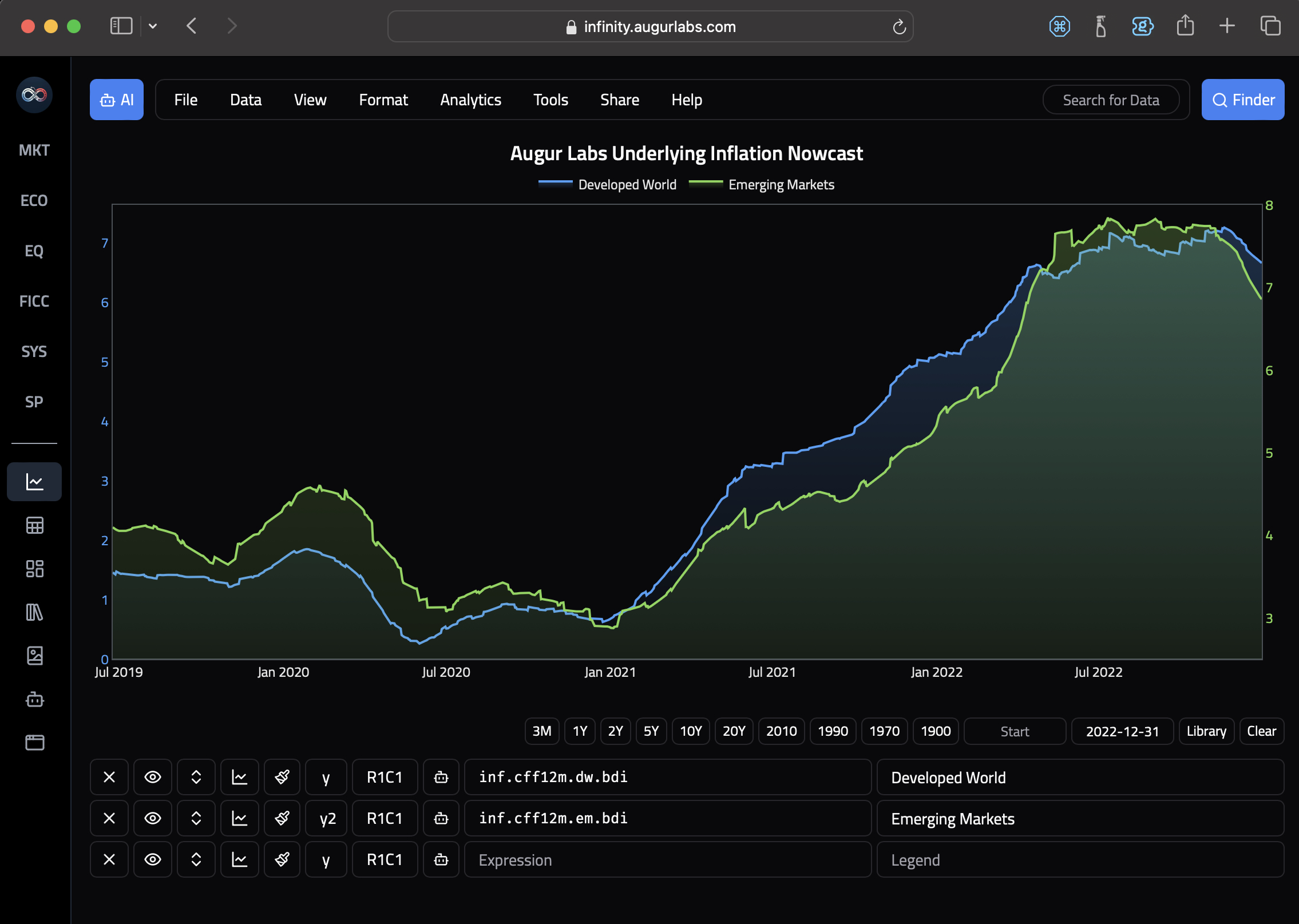Open the library books icon in sidebar
Screen dimensions: 1299x924
[34, 612]
